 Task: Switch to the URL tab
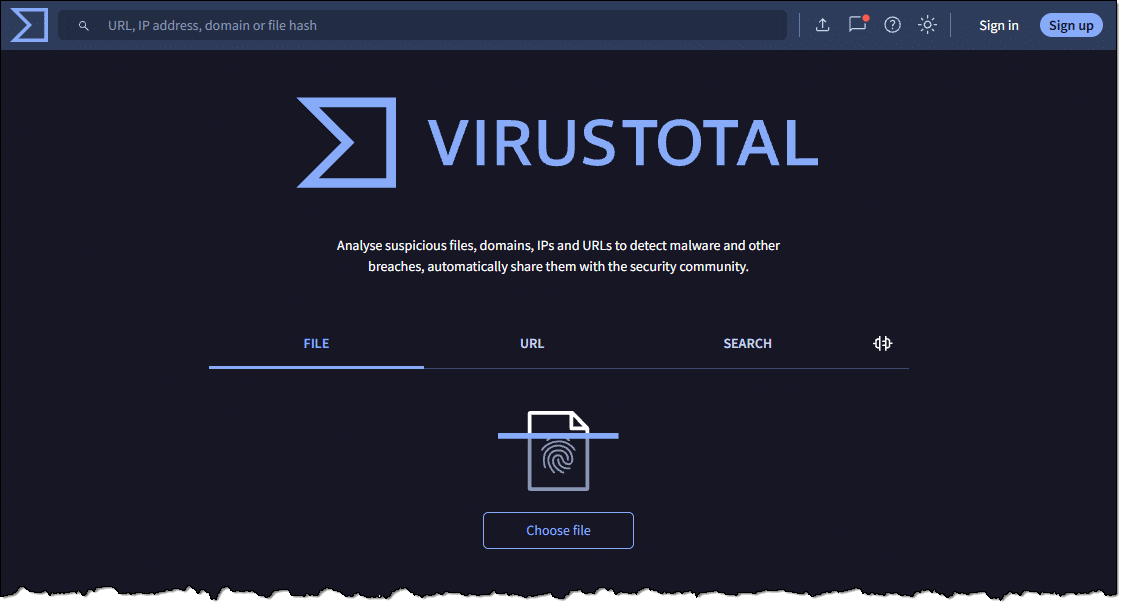click(x=532, y=343)
